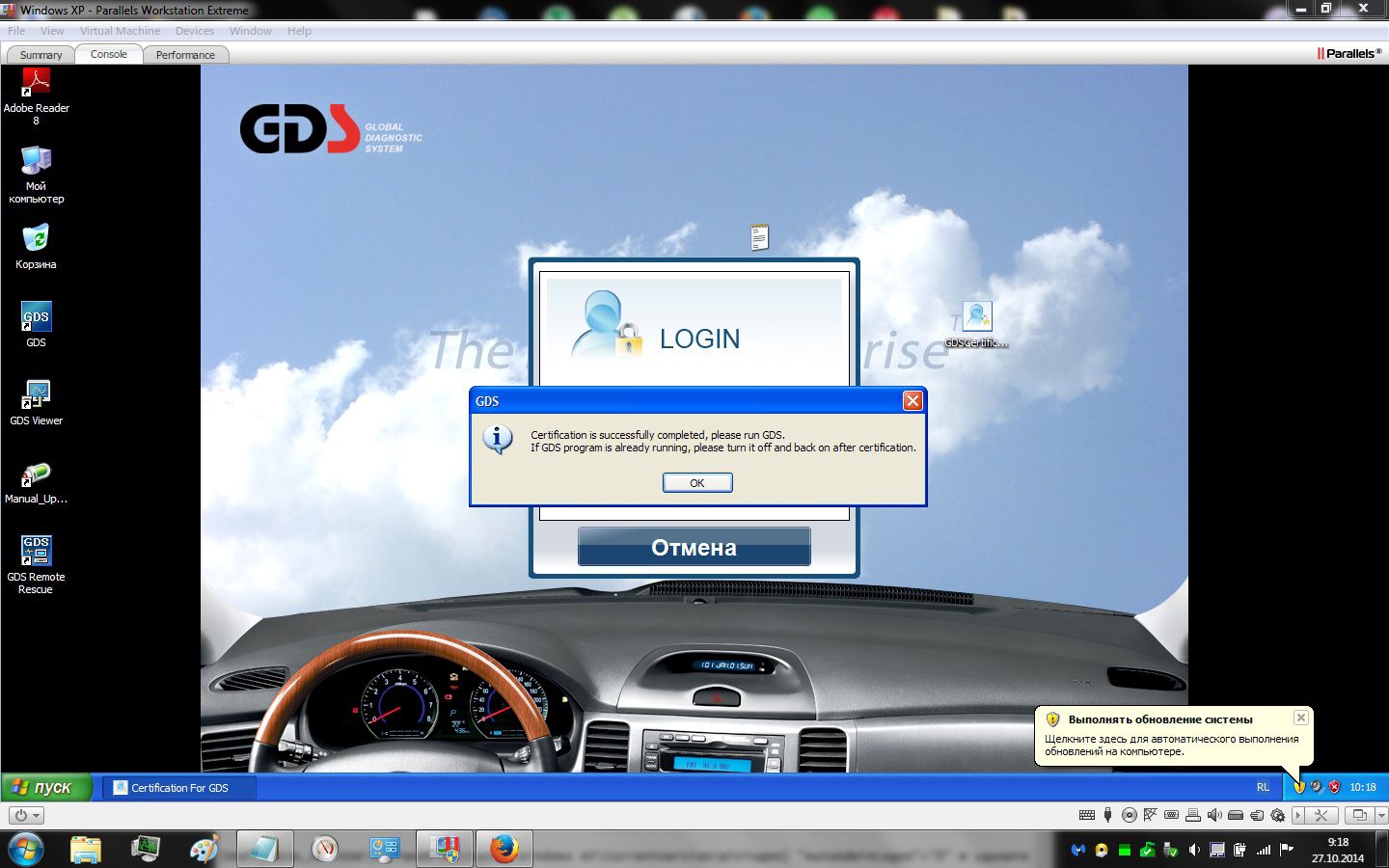Click the printer icon in Parallels status bar
The height and width of the screenshot is (868, 1389).
(1193, 815)
